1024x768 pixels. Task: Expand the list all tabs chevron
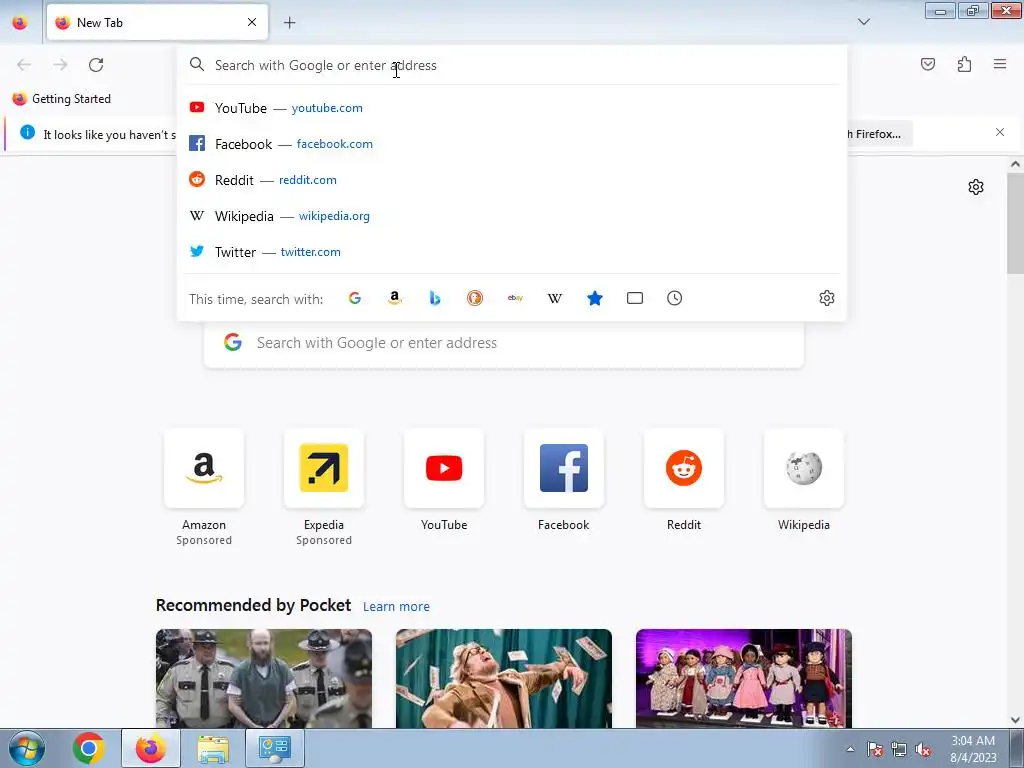[864, 22]
